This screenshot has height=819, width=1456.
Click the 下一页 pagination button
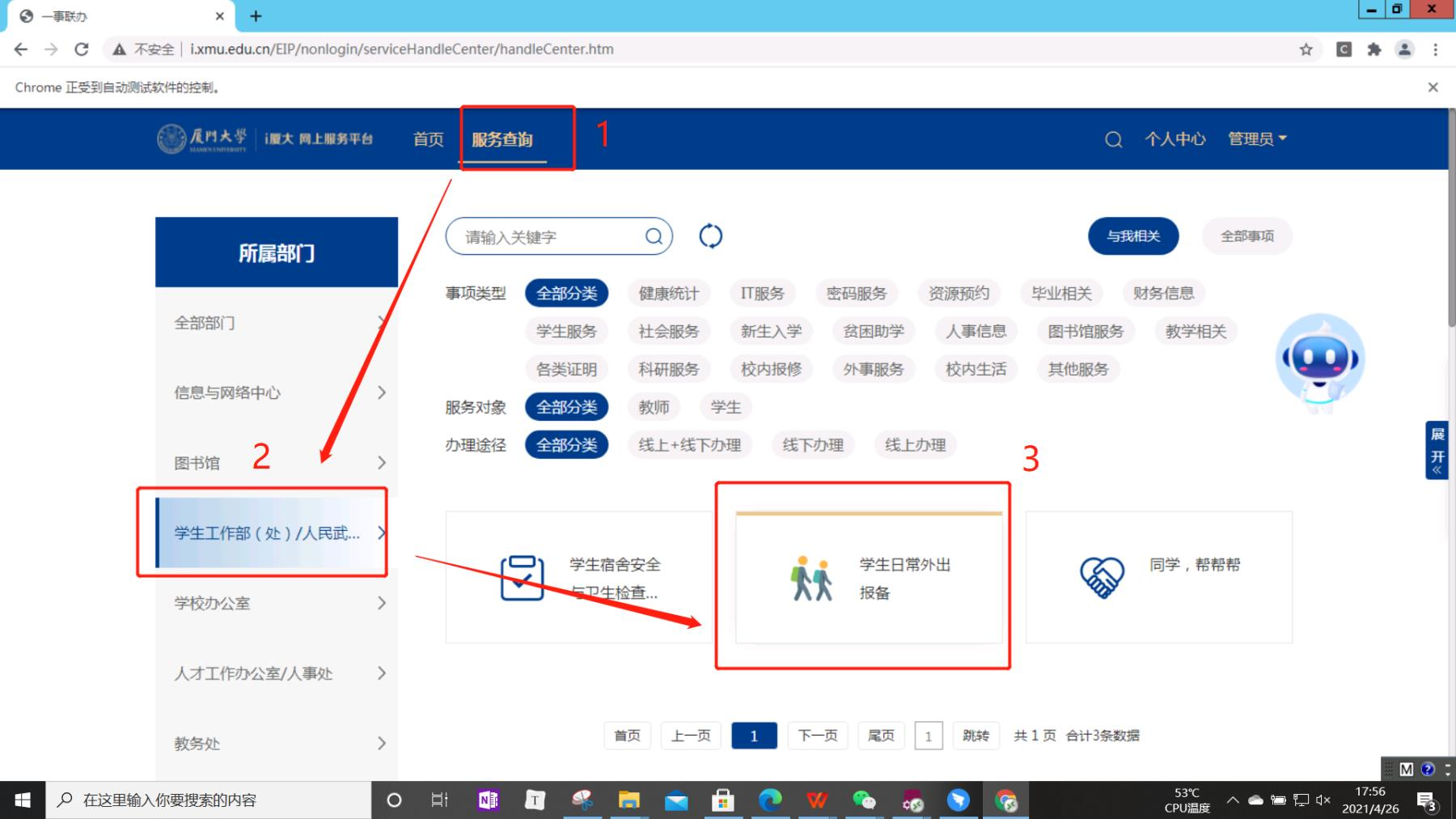[x=818, y=736]
